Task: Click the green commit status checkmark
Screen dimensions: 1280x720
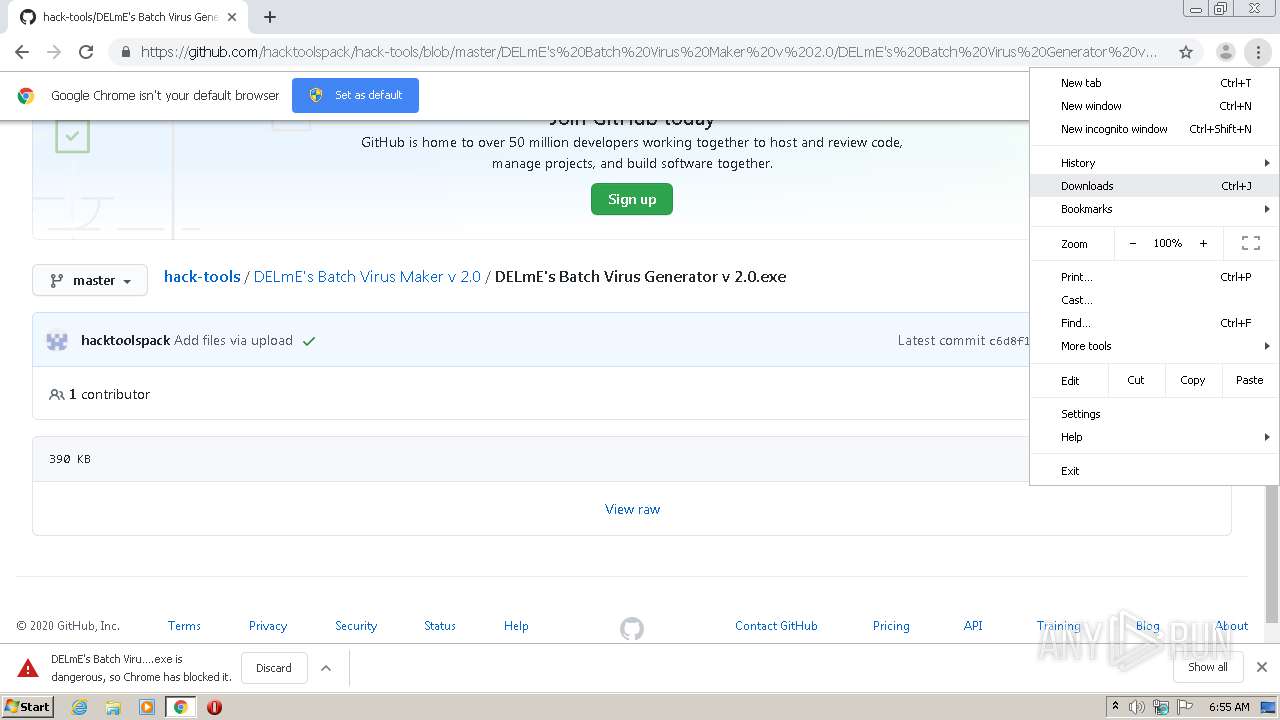Action: click(x=309, y=341)
